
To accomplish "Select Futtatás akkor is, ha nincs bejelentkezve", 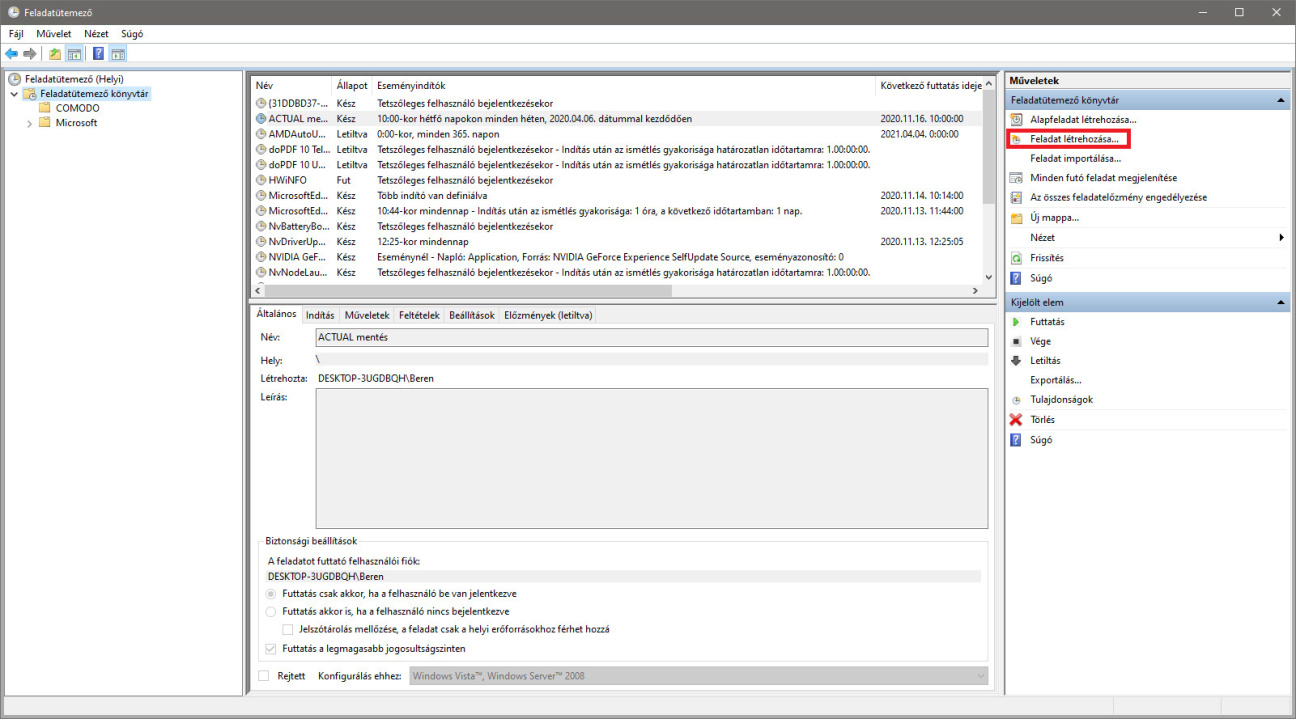I will [271, 611].
